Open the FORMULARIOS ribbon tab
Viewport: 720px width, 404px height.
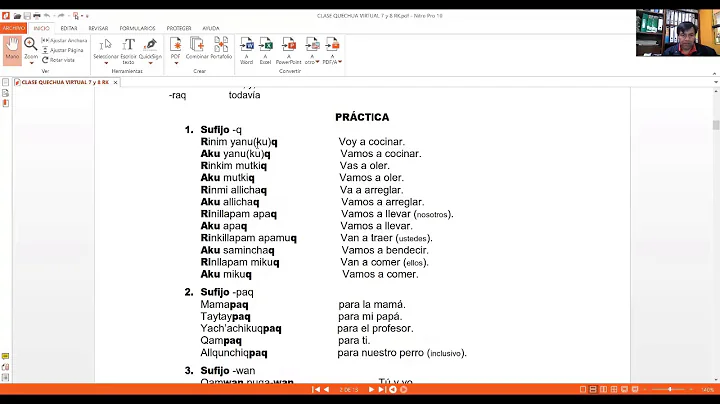[x=137, y=28]
